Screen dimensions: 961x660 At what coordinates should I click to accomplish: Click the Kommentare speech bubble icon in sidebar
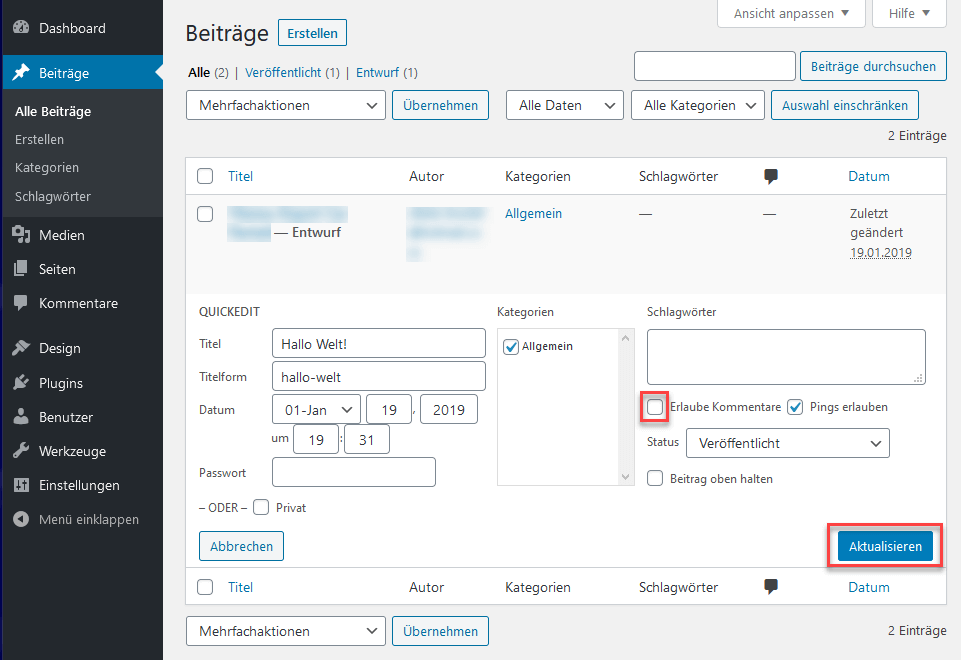pos(21,303)
